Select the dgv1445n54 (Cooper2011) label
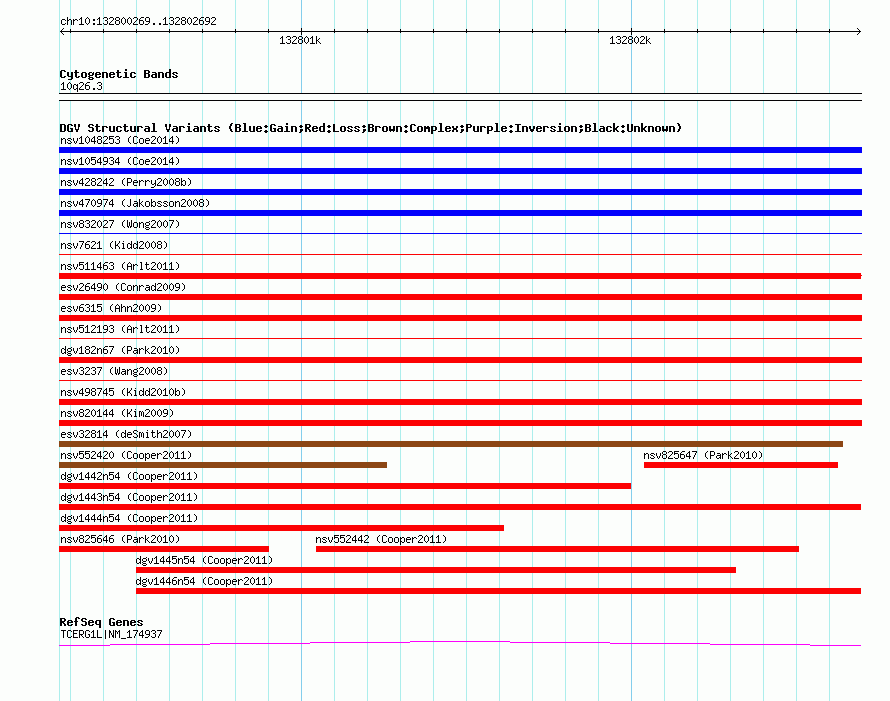The image size is (890, 701). point(204,560)
